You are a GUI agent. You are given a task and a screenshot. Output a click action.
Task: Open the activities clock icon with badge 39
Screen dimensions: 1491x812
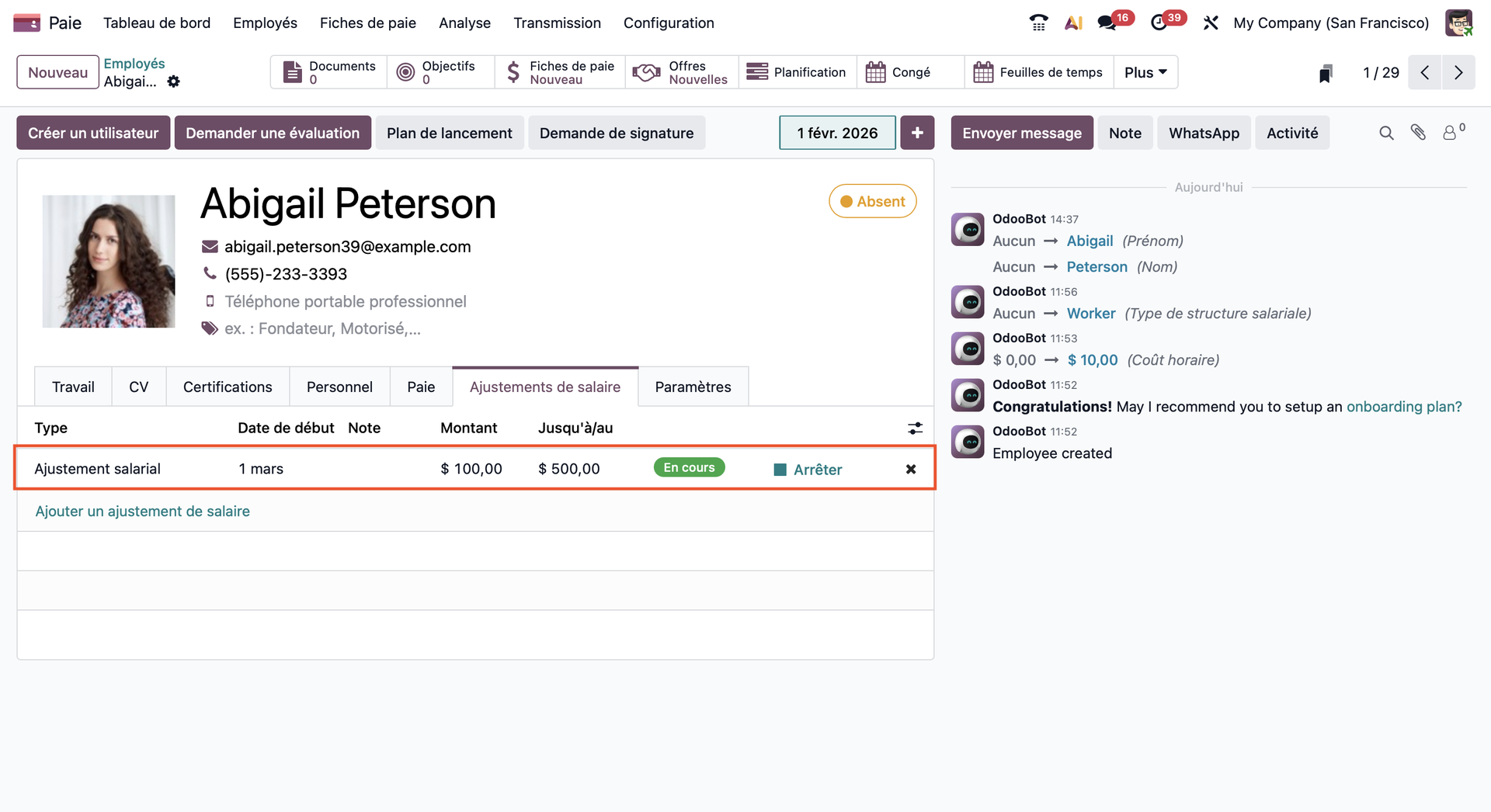point(1159,23)
